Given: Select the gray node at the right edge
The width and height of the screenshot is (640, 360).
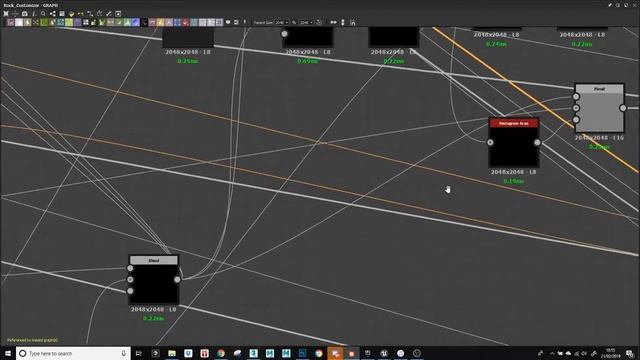Looking at the screenshot, I should tap(599, 108).
